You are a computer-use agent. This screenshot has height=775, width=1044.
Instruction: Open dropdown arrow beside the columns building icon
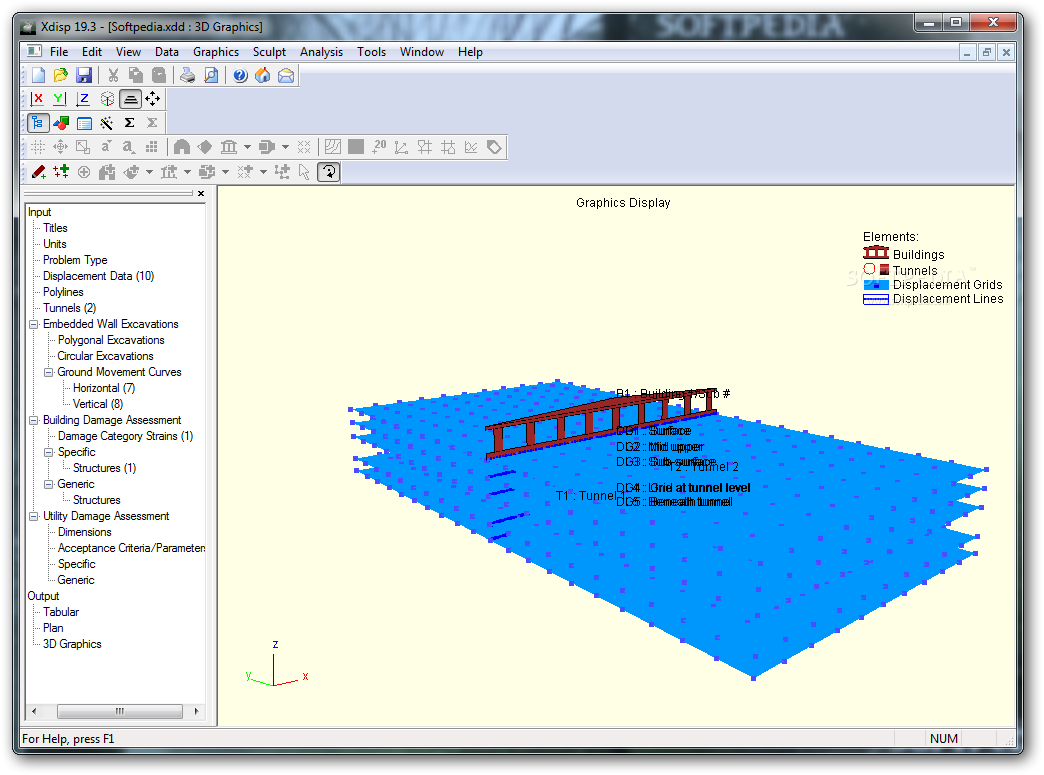point(247,147)
